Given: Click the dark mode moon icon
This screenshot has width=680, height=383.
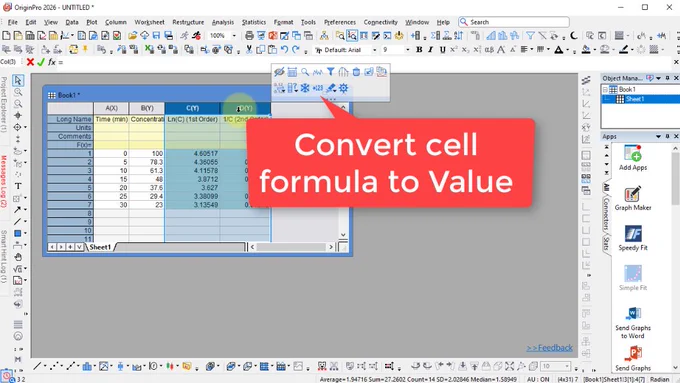Looking at the screenshot, I should [574, 36].
